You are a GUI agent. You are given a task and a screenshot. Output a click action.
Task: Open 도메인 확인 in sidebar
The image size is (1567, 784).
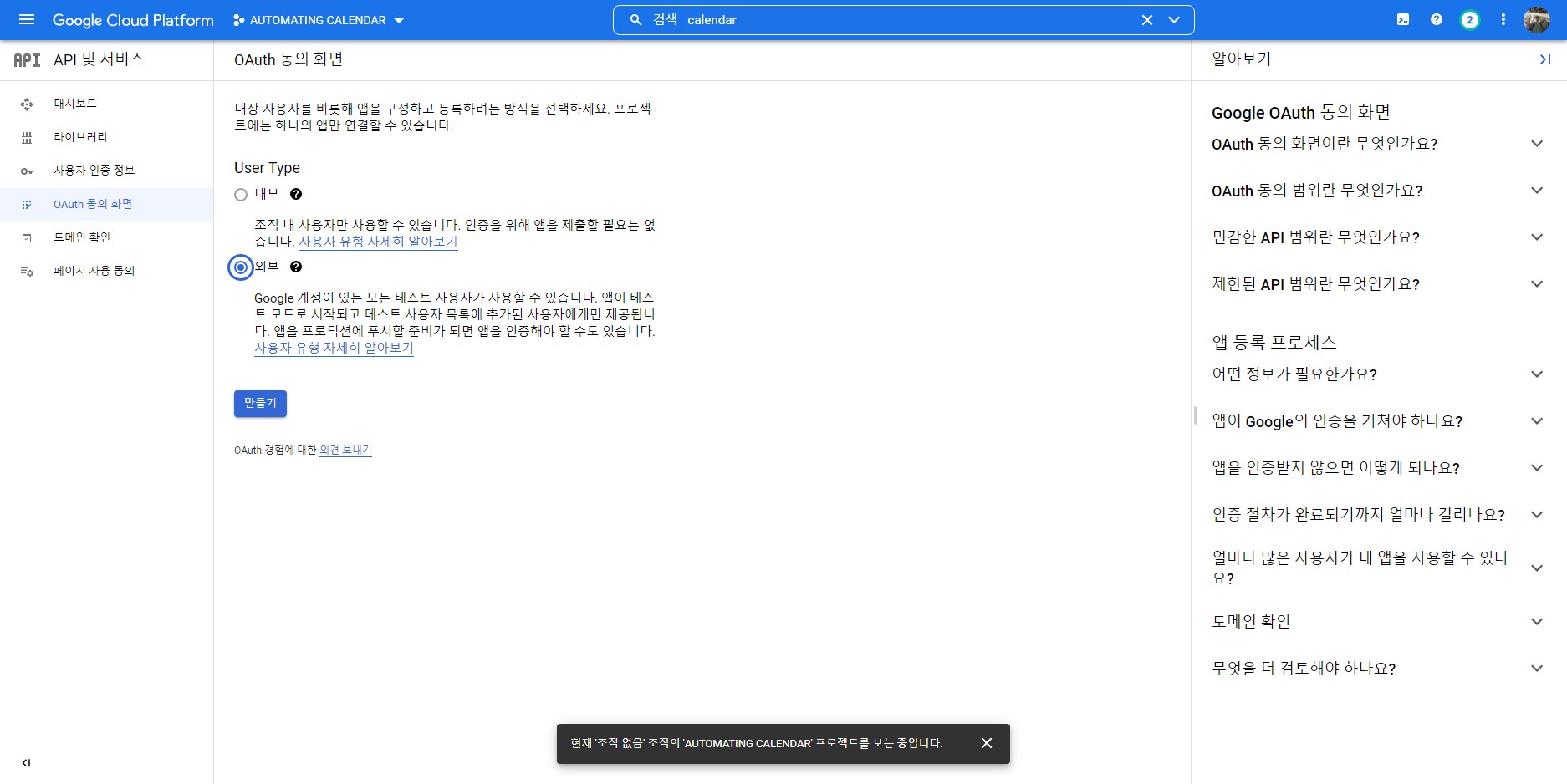(x=106, y=237)
